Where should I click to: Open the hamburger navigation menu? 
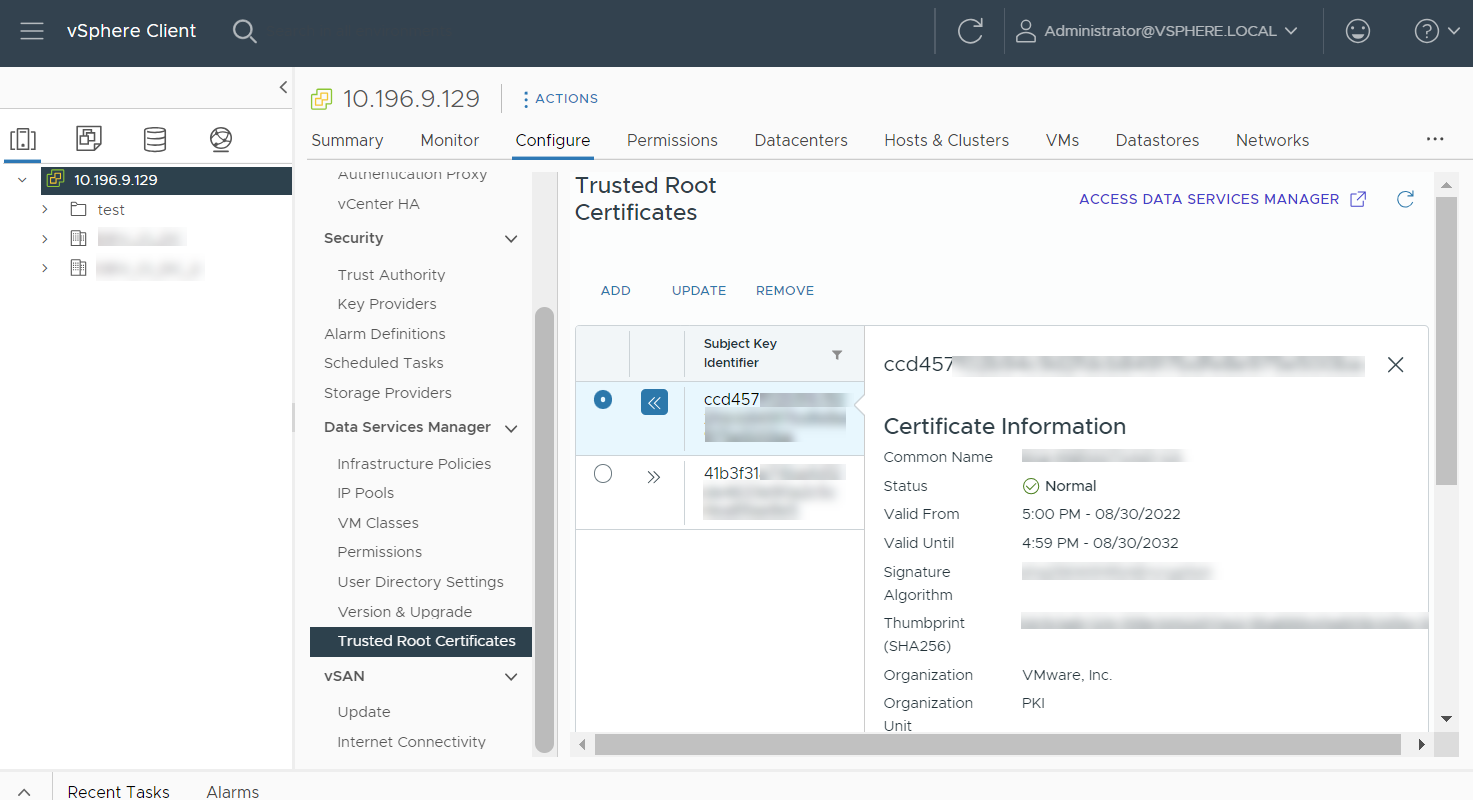tap(32, 31)
